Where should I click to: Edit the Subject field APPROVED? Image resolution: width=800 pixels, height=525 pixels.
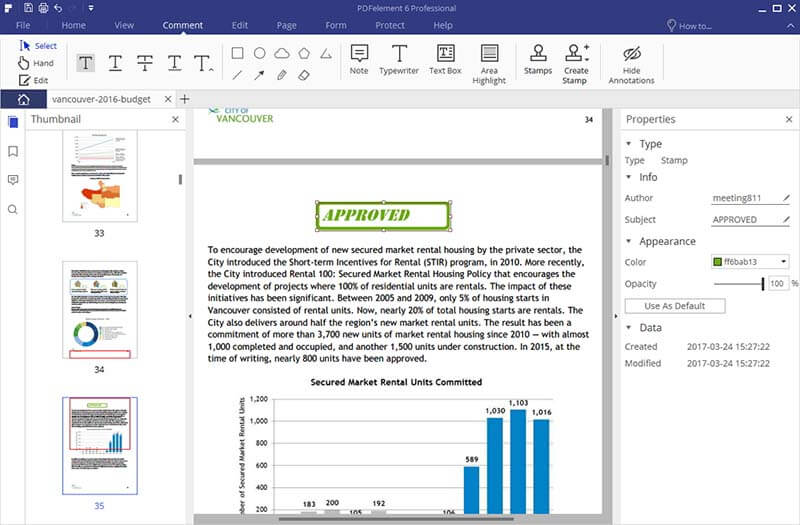pyautogui.click(x=751, y=220)
